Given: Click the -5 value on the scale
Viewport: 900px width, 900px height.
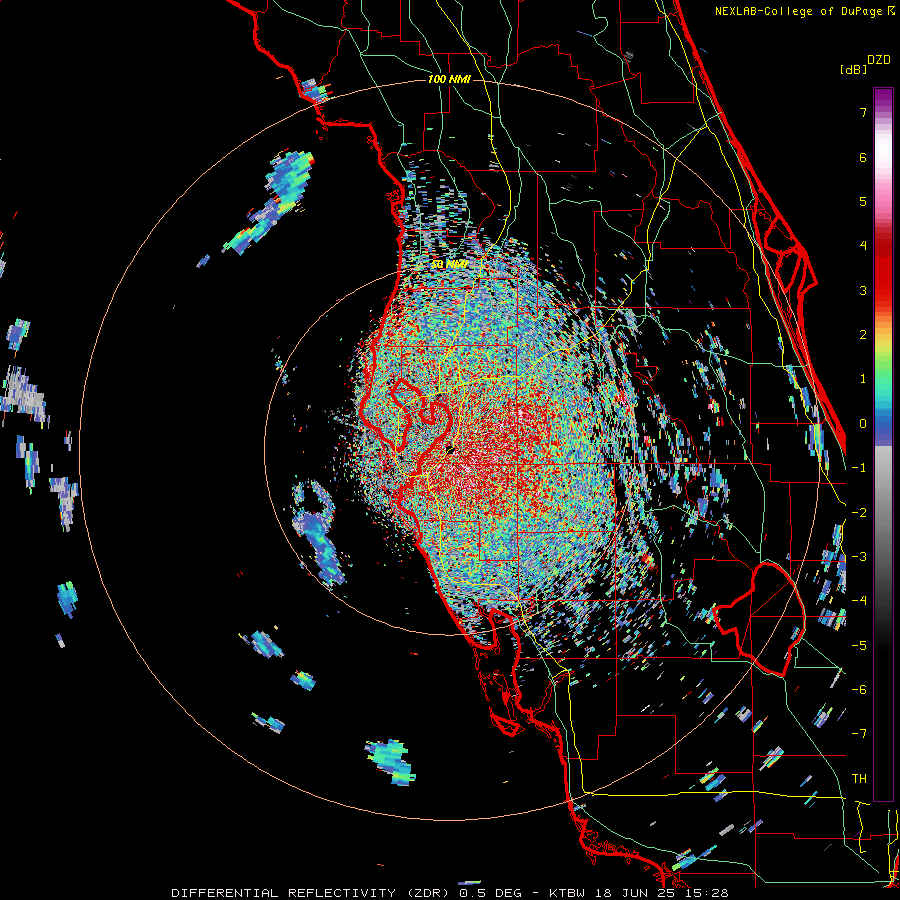Looking at the screenshot, I should click(x=859, y=646).
